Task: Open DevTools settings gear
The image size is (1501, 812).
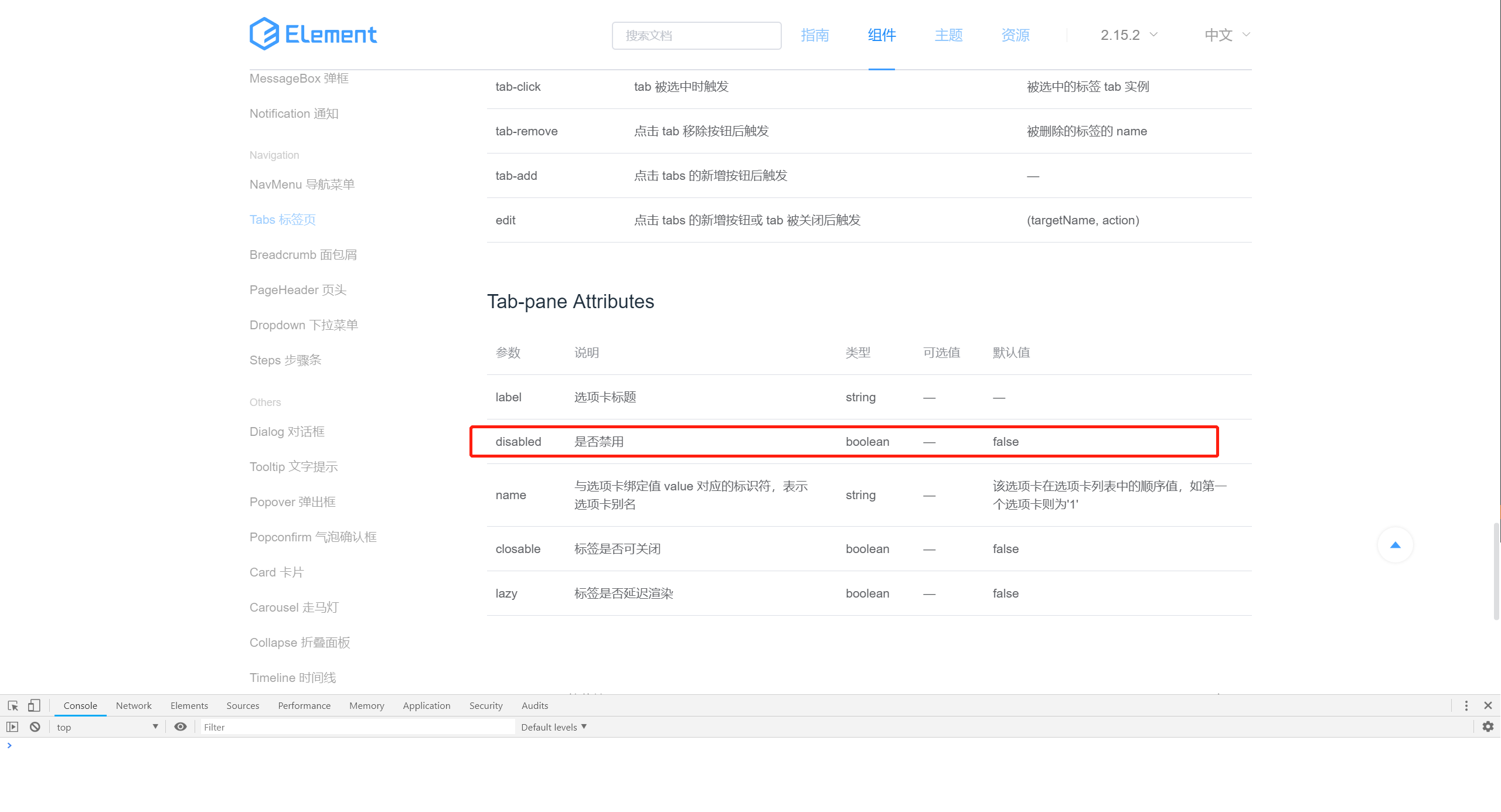Action: [1488, 726]
